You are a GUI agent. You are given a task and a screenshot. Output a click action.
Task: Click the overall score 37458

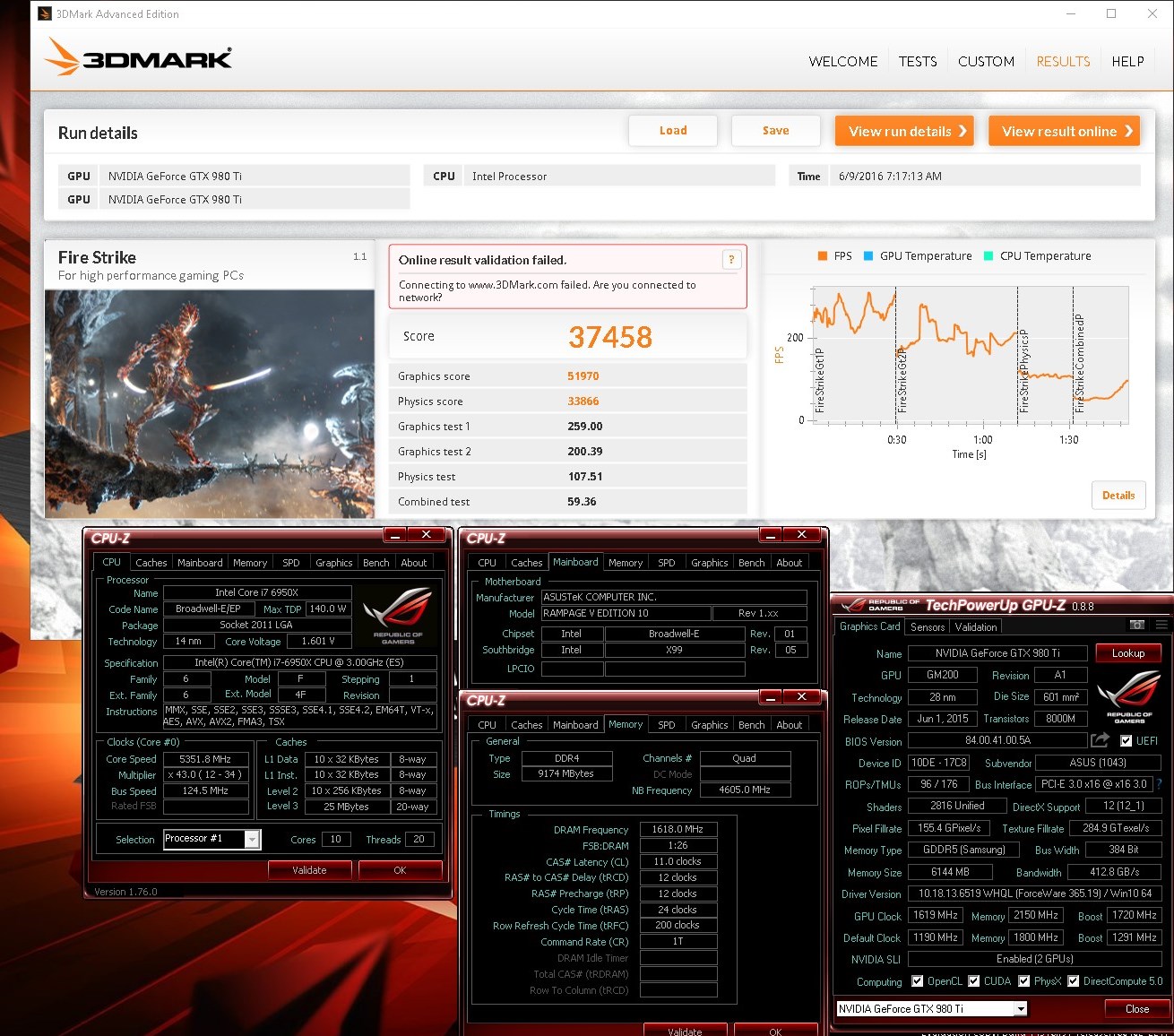(610, 337)
